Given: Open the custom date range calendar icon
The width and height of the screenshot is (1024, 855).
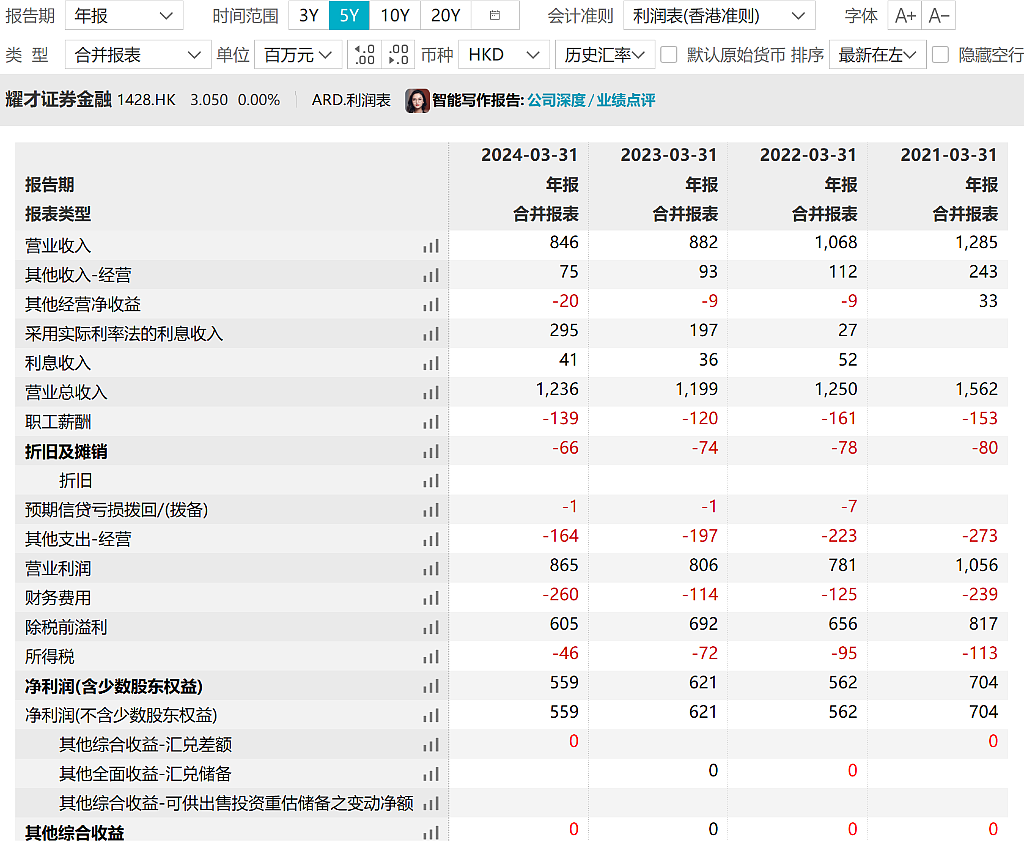Looking at the screenshot, I should tap(494, 15).
